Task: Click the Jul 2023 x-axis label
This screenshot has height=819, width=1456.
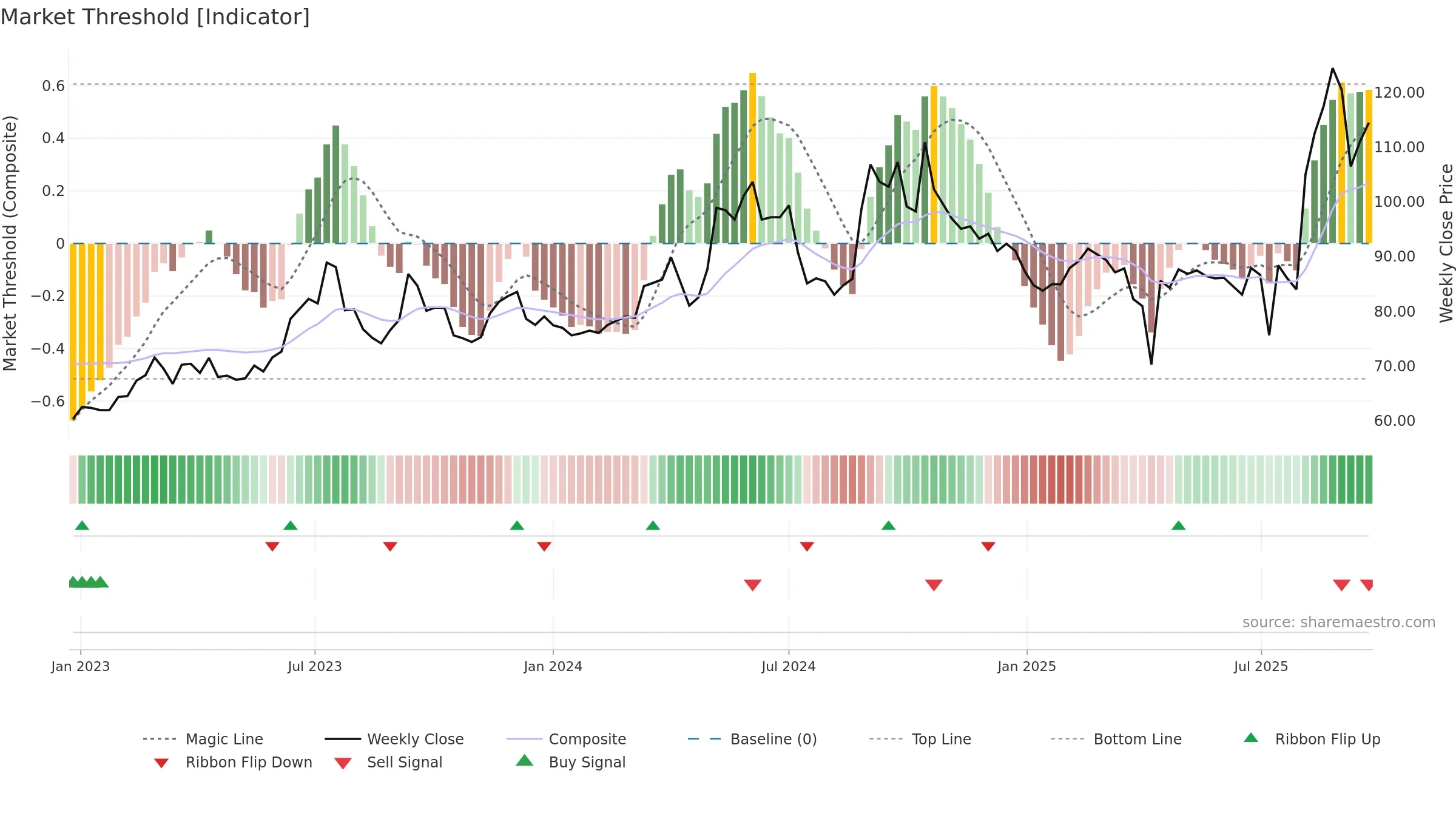Action: point(315,666)
